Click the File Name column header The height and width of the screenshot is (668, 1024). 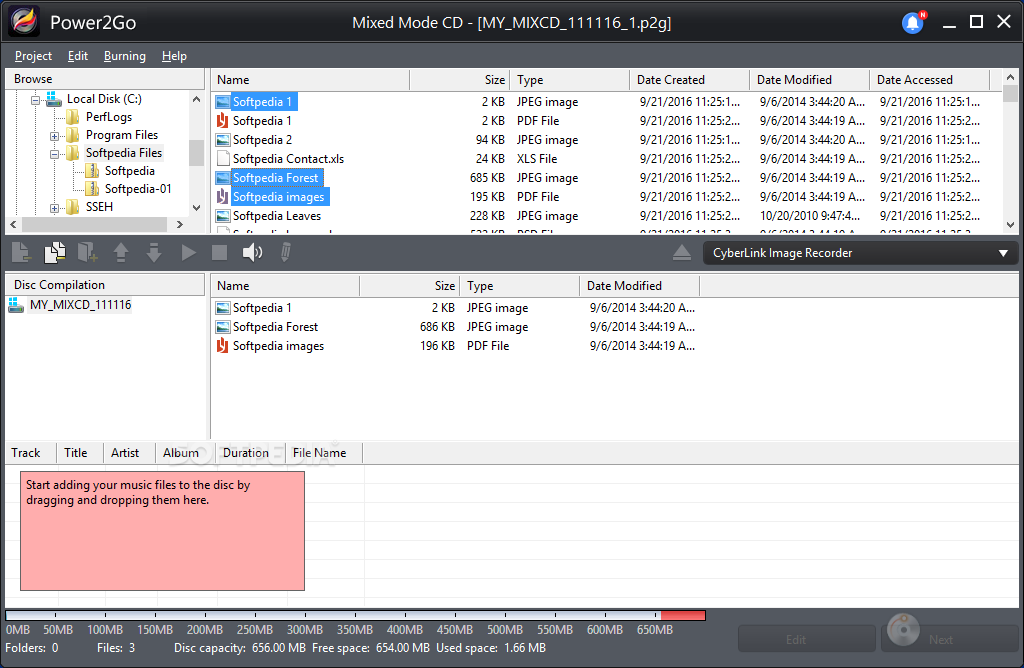pos(324,453)
